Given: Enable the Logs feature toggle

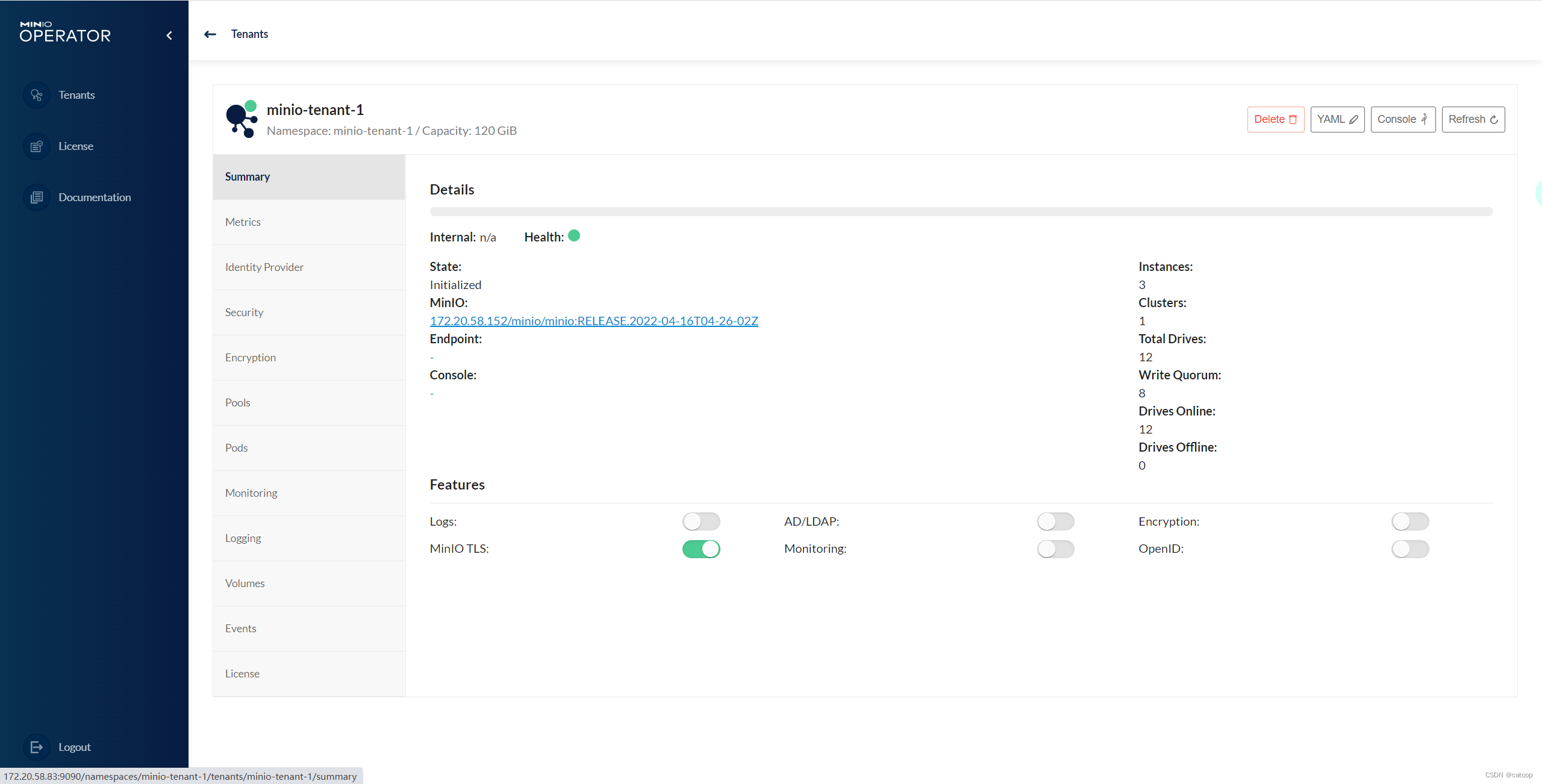Looking at the screenshot, I should pyautogui.click(x=701, y=521).
